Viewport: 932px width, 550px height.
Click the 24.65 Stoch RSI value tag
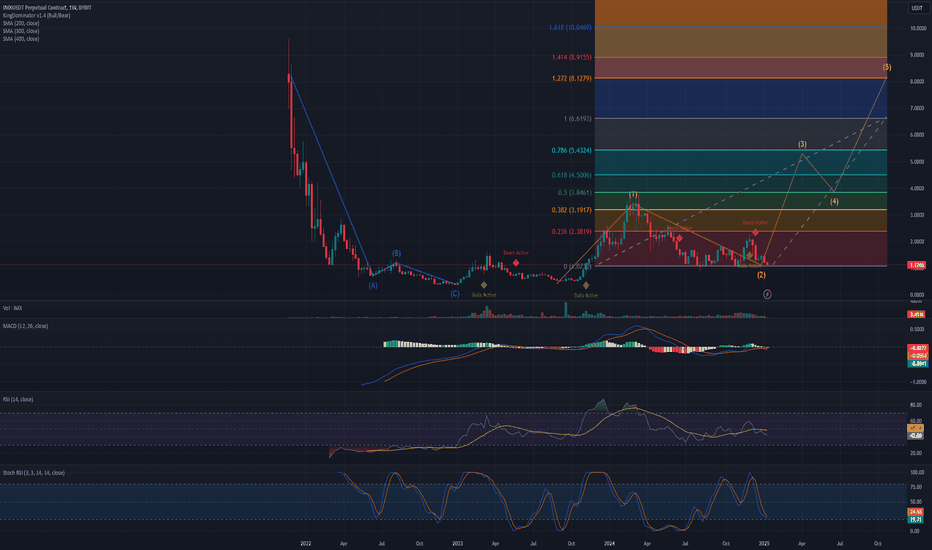[916, 512]
